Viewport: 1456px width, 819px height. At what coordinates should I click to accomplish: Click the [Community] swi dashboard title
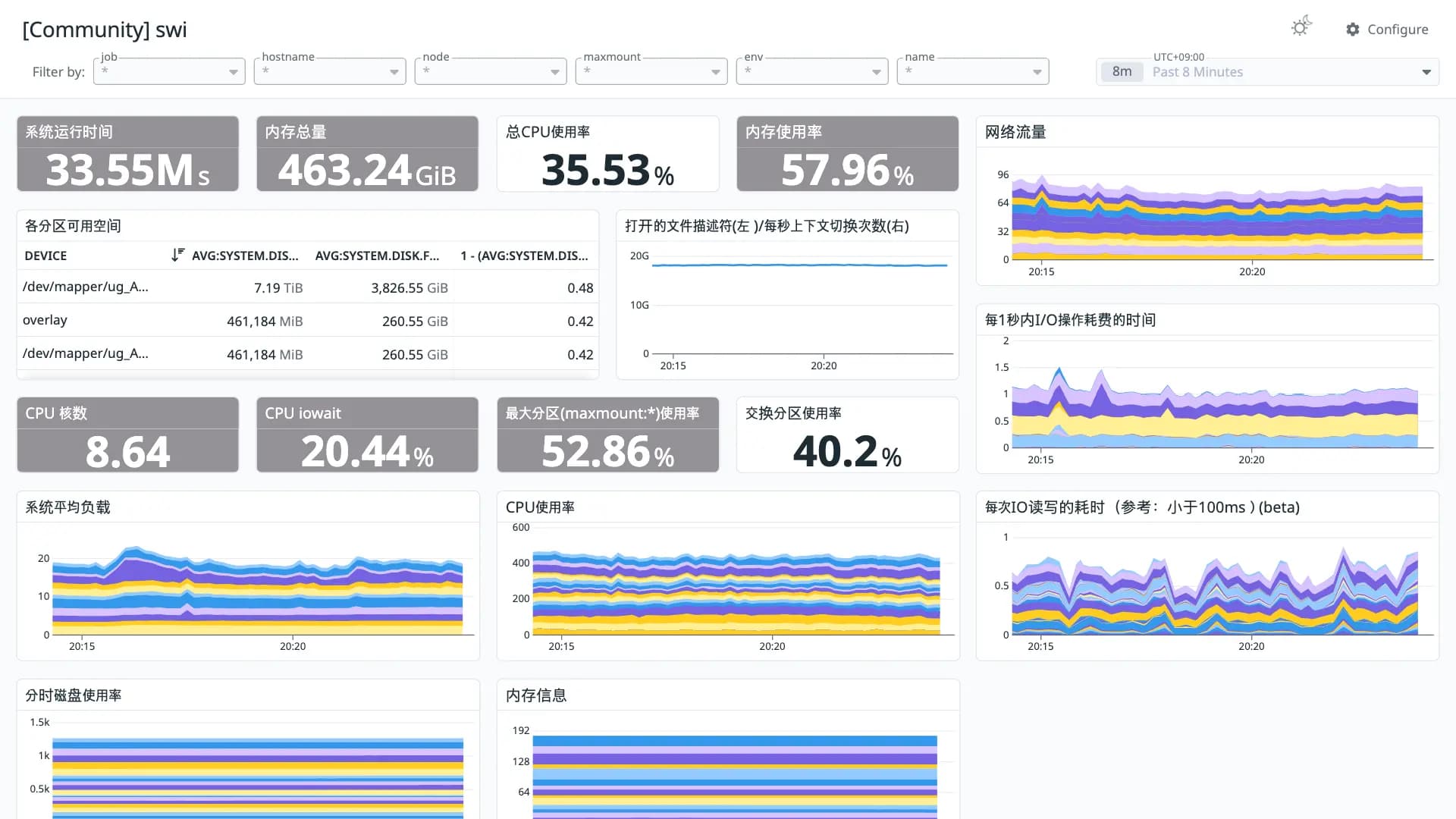[x=105, y=30]
